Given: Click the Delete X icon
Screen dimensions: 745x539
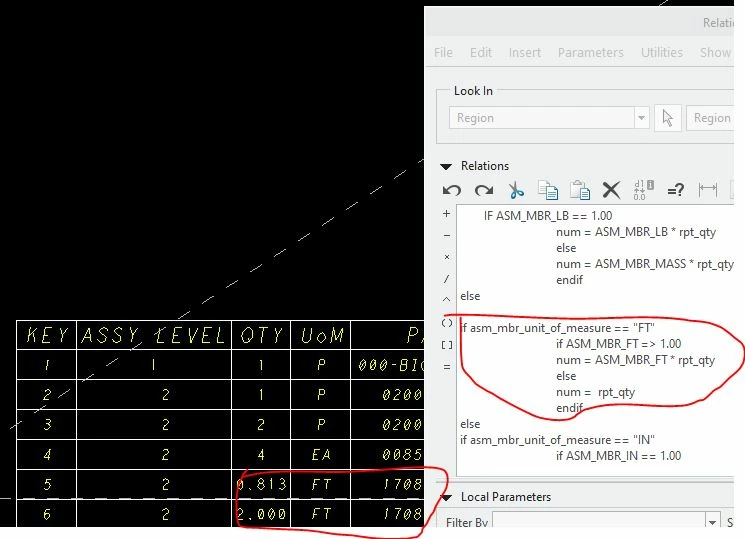Looking at the screenshot, I should tap(611, 190).
